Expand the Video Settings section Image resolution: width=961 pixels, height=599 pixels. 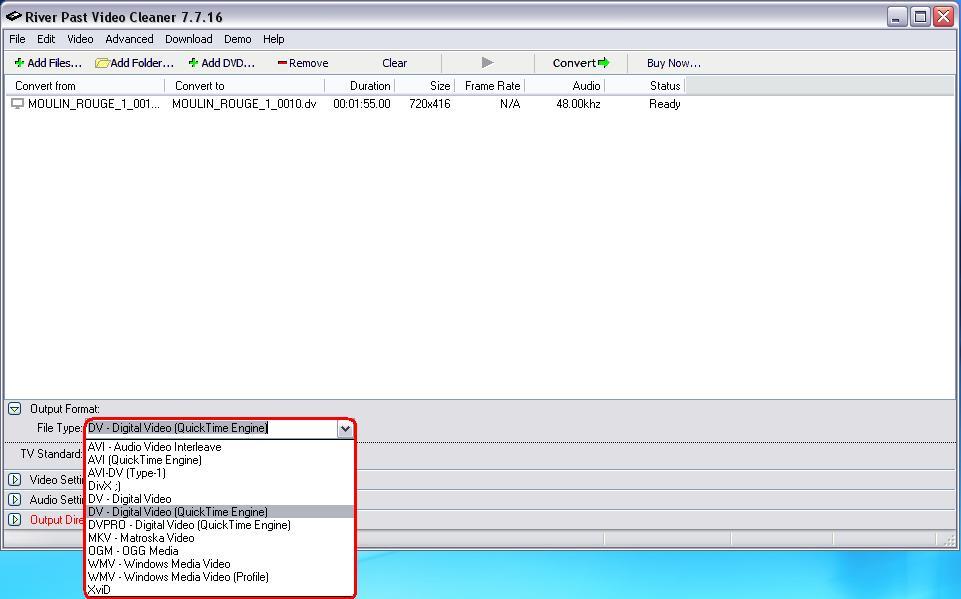click(15, 480)
